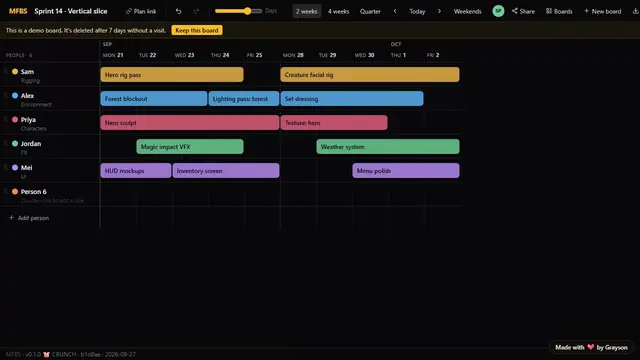Viewport: 640px width, 360px height.
Task: Open the Boards list
Action: [559, 11]
